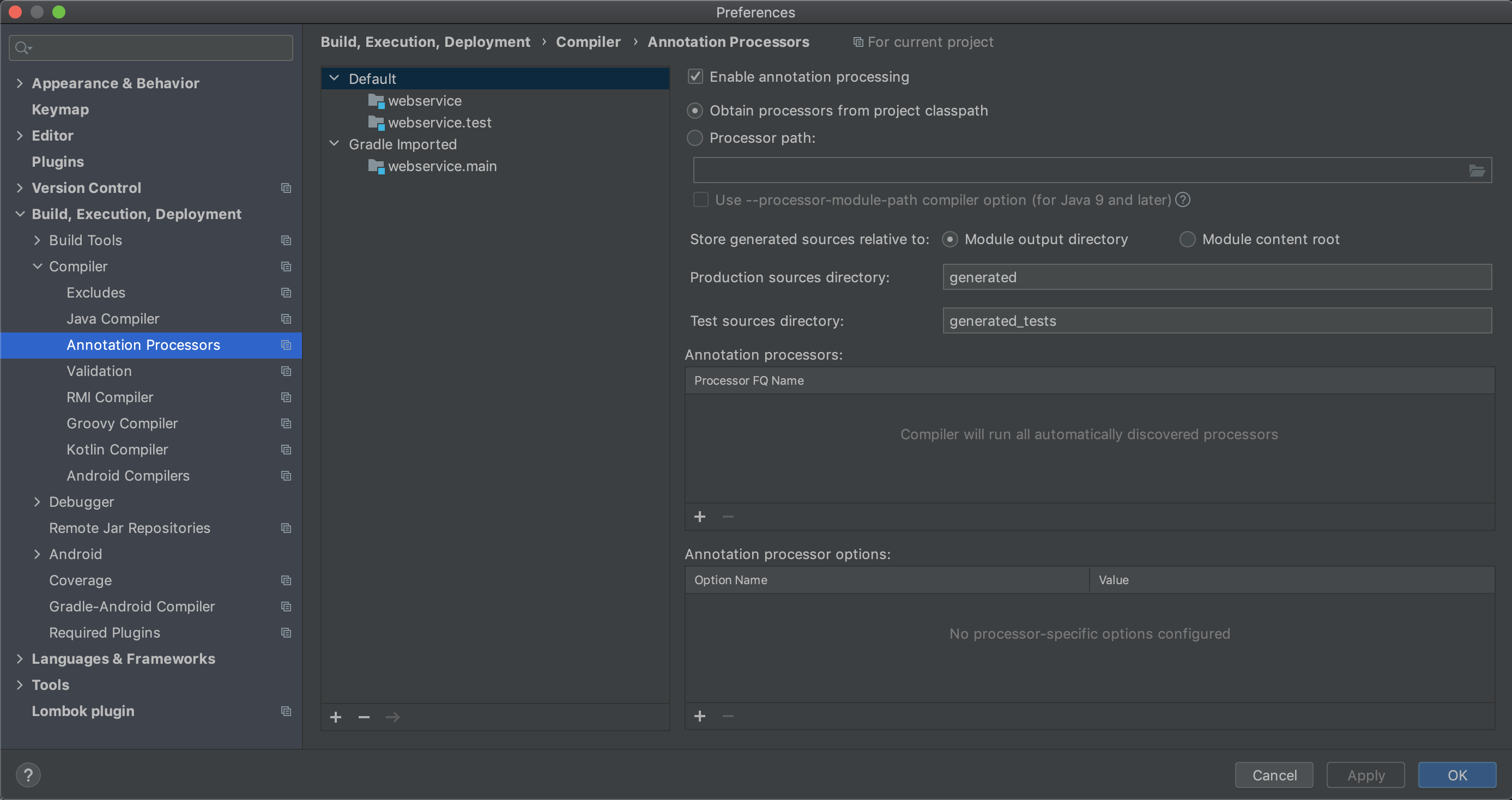This screenshot has height=800, width=1512.
Task: Click the help question mark beside processor-module-path option
Action: (x=1183, y=200)
